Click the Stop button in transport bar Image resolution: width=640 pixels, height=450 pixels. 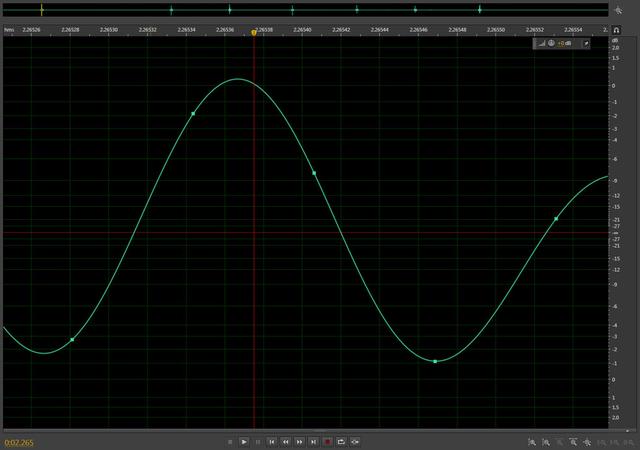pyautogui.click(x=230, y=441)
